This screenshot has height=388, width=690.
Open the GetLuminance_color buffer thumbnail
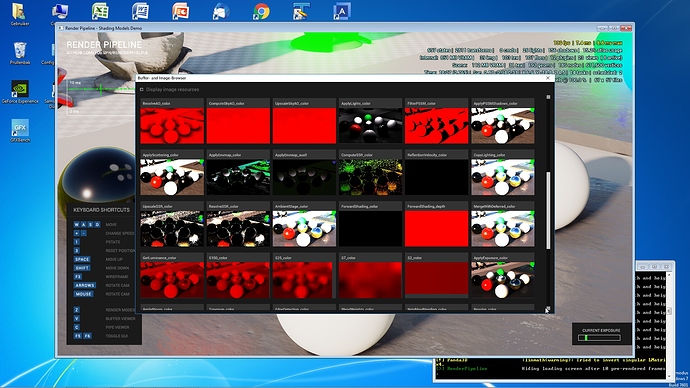coord(172,280)
